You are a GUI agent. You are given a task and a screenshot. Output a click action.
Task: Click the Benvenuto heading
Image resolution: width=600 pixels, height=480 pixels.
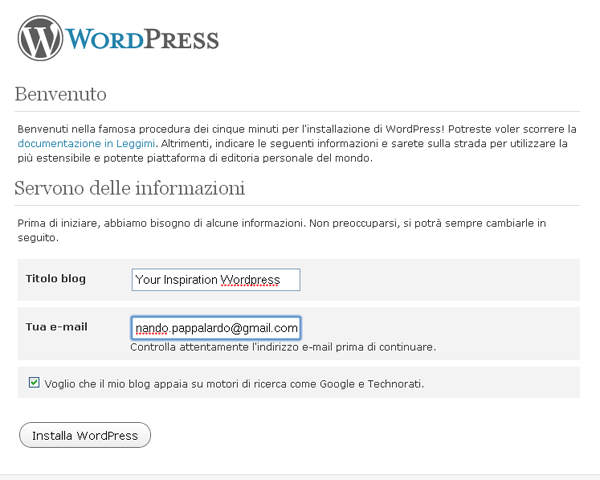click(x=60, y=94)
